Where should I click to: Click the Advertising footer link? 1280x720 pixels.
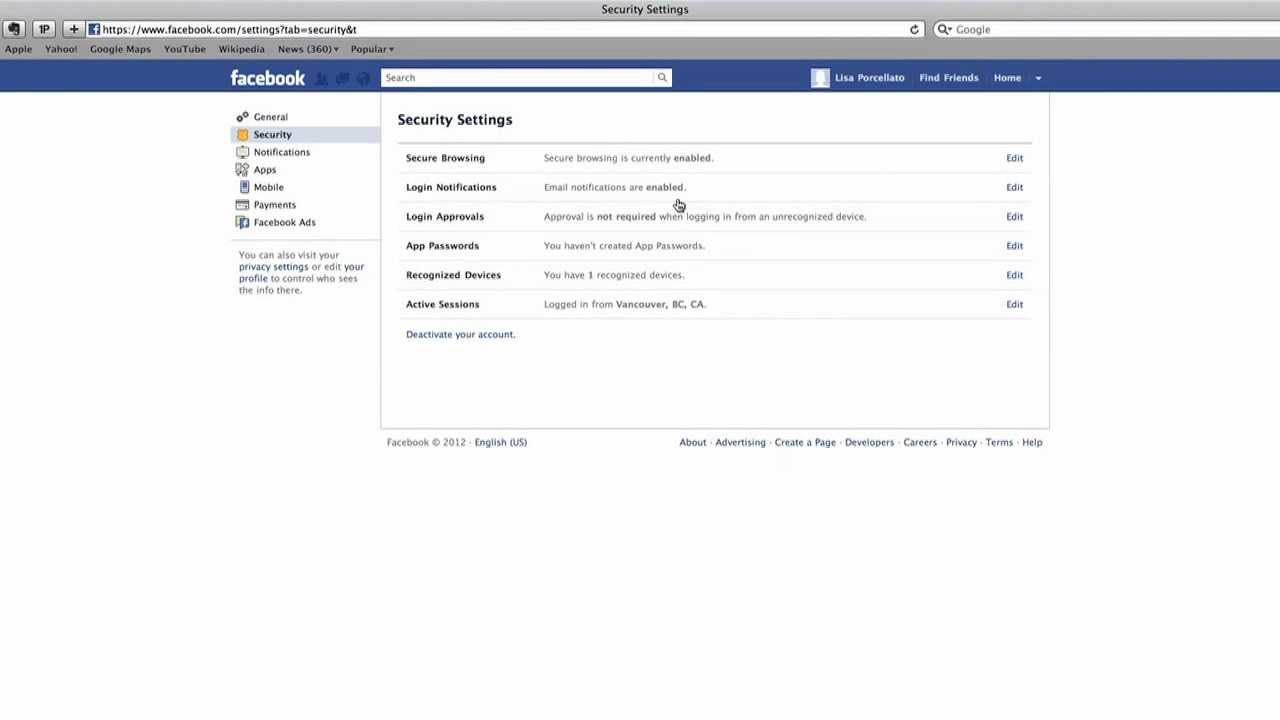click(740, 442)
